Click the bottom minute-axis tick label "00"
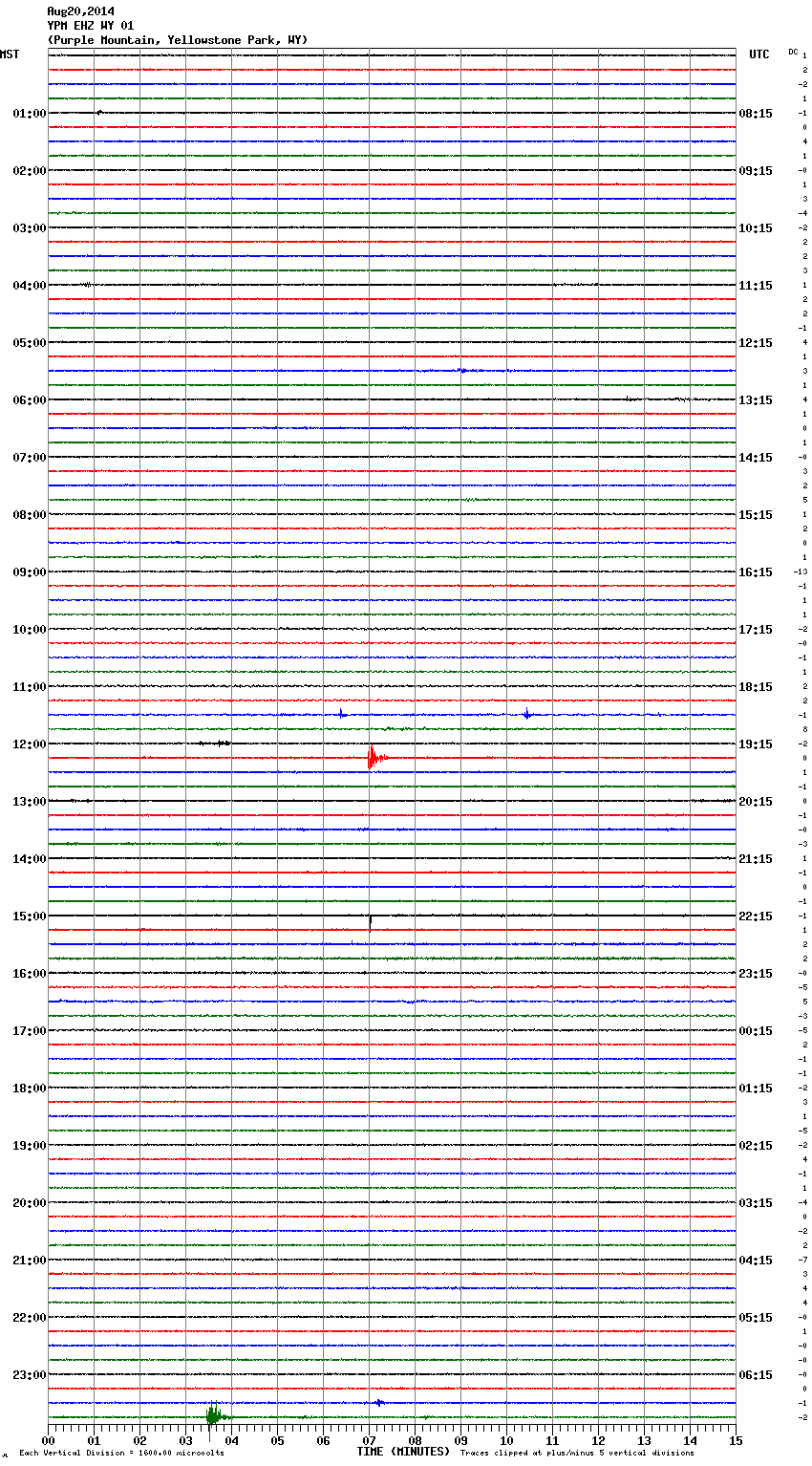Image resolution: width=812 pixels, height=1466 pixels. (x=49, y=1440)
